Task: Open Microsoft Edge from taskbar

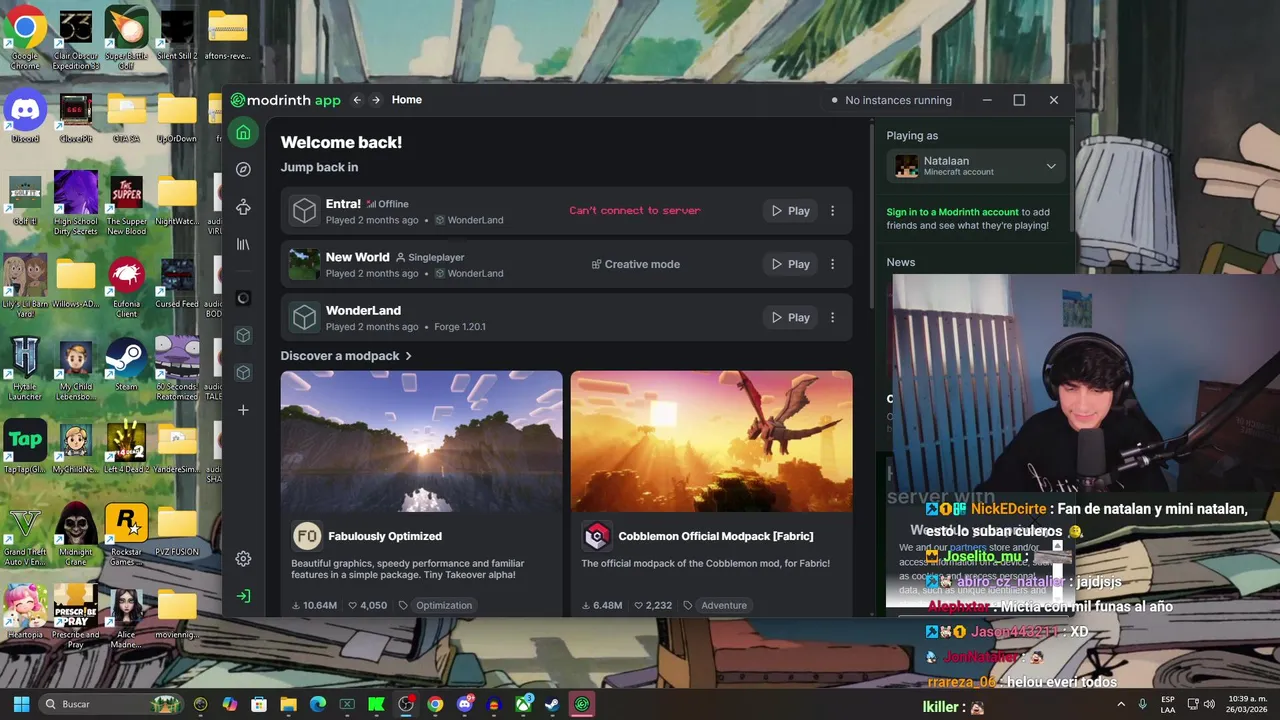Action: coord(318,704)
